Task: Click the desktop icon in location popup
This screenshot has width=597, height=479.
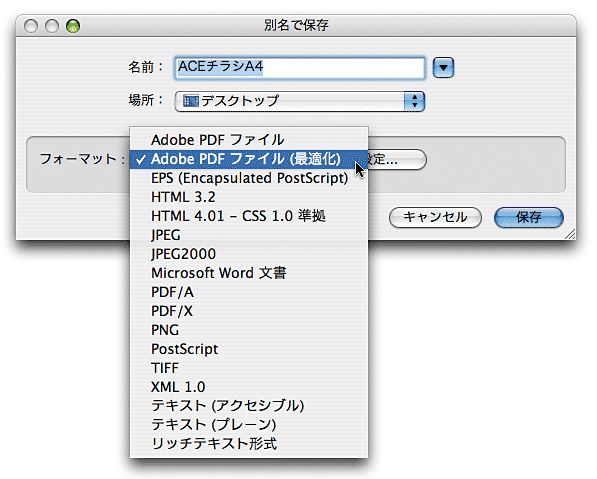Action: pyautogui.click(x=191, y=101)
